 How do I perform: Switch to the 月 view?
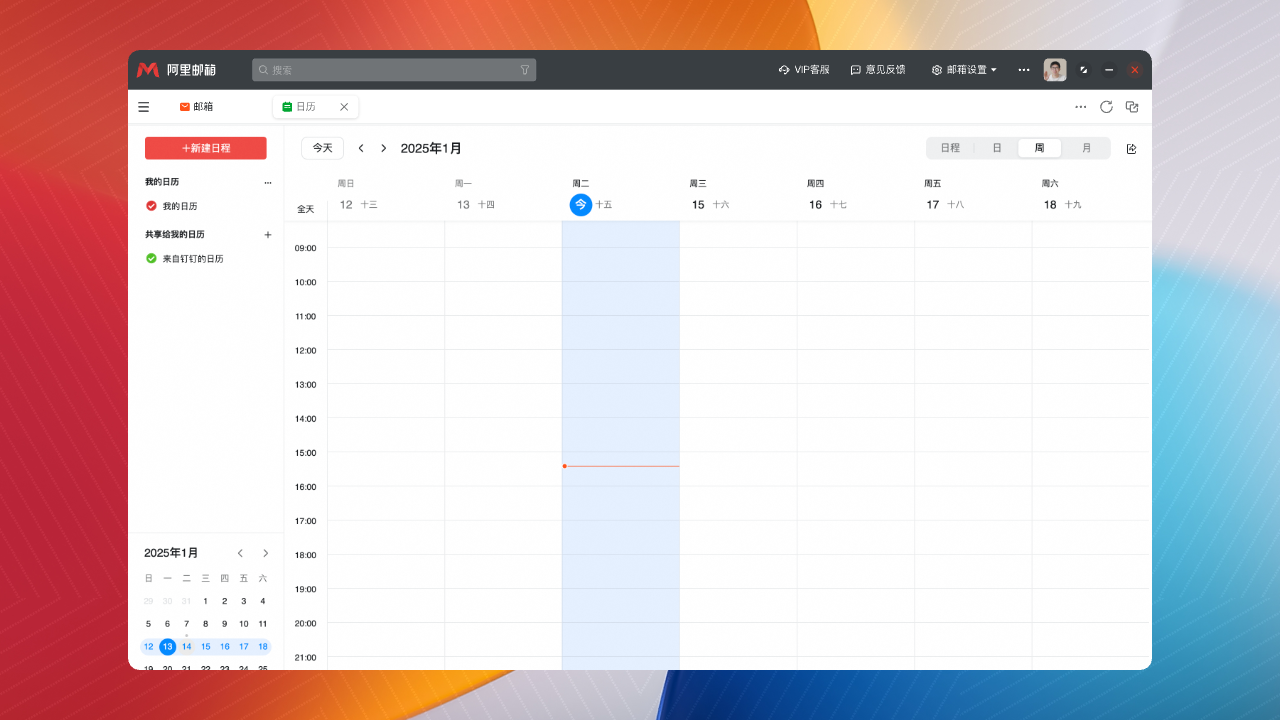pos(1087,148)
